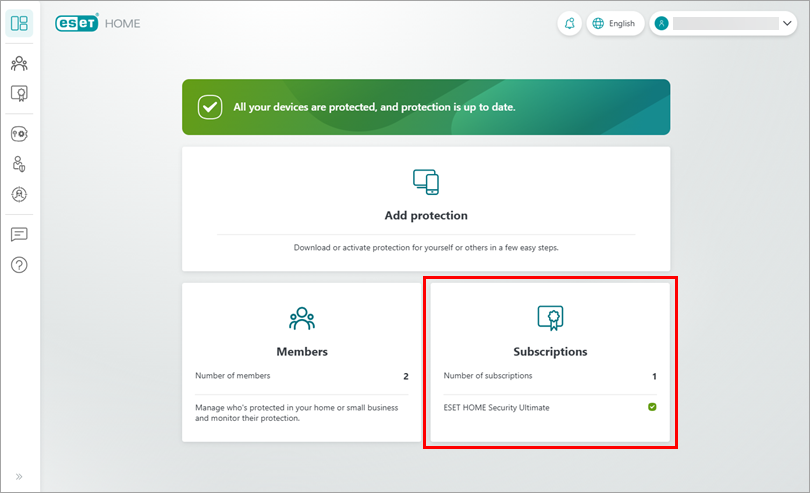Open the person-with-shield sidebar icon
810x493 pixels.
[19, 164]
